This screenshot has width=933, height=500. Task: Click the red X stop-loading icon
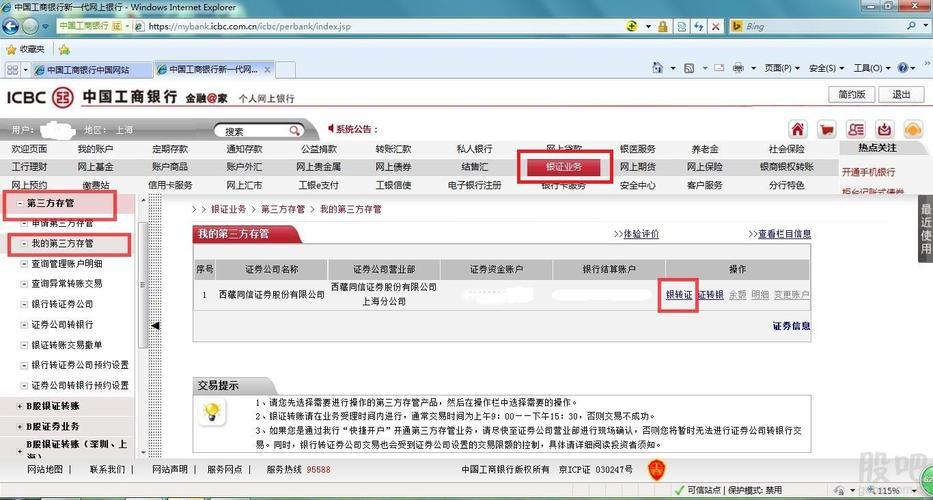(x=716, y=26)
